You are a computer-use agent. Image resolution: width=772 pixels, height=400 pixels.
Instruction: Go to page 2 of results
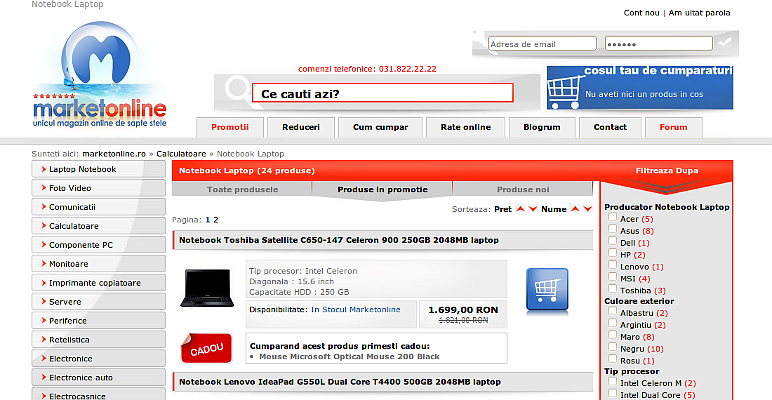point(216,220)
